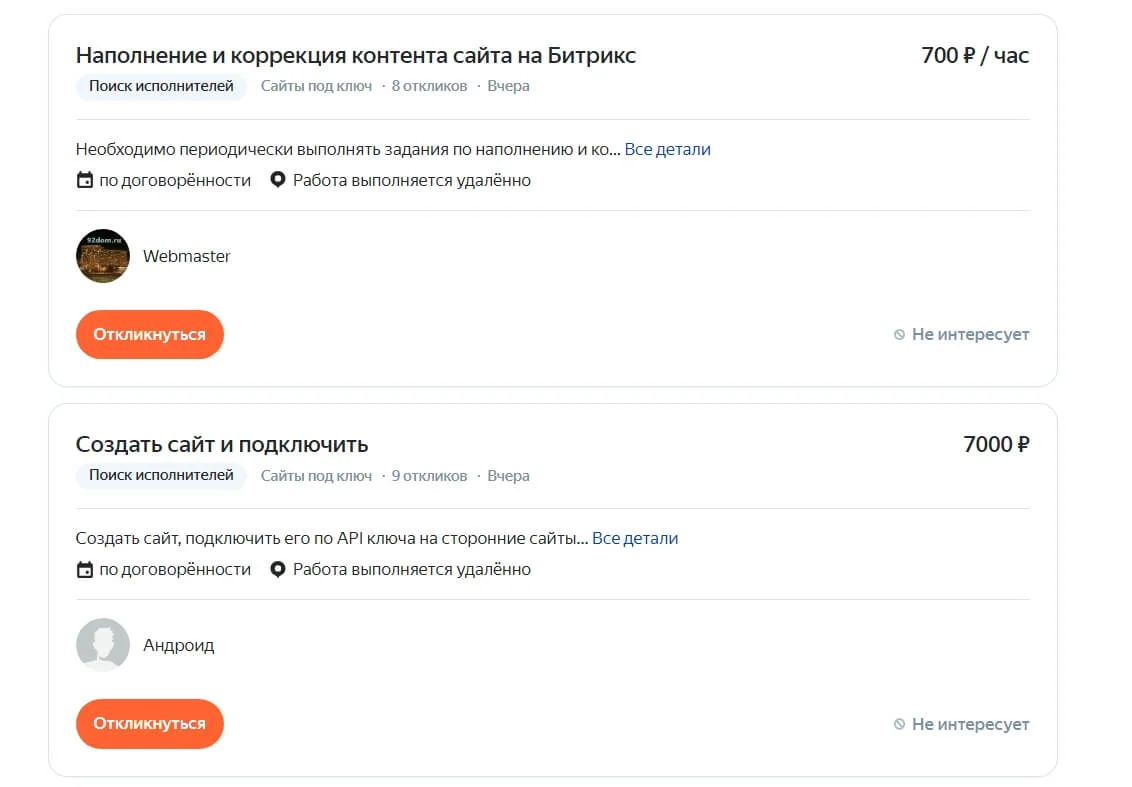Click location pin icon in the Битрикс job card
The width and height of the screenshot is (1132, 787).
tap(278, 181)
